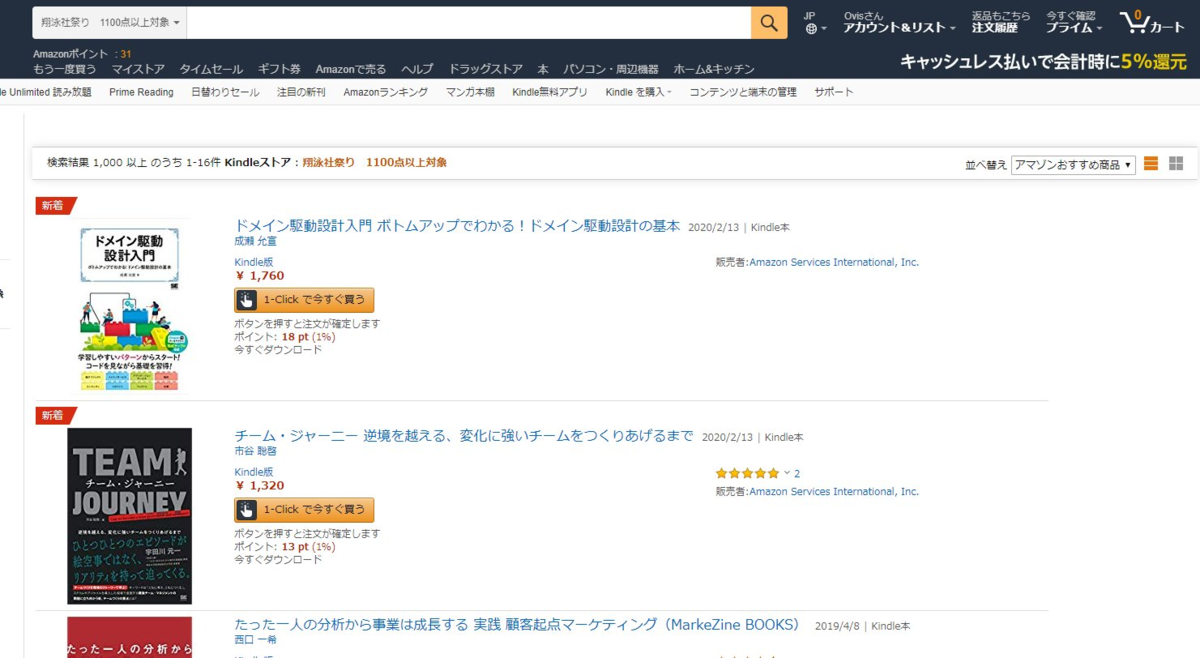Screen dimensions: 1200x658
Task: Click たった一人の分析から book cover thumbnail
Action: pyautogui.click(x=130, y=637)
